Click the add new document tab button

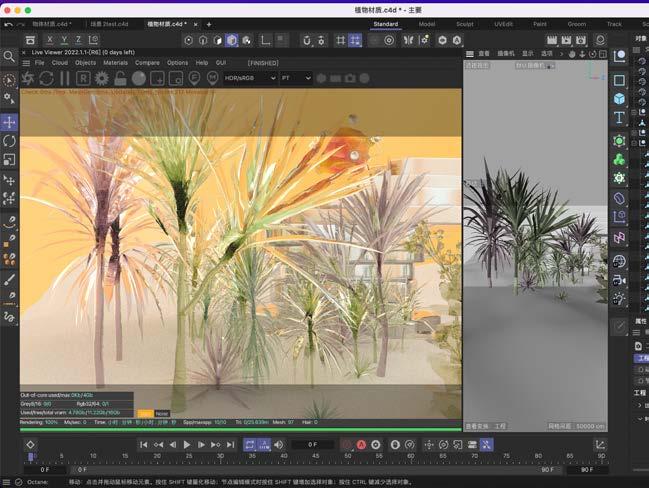click(x=209, y=24)
